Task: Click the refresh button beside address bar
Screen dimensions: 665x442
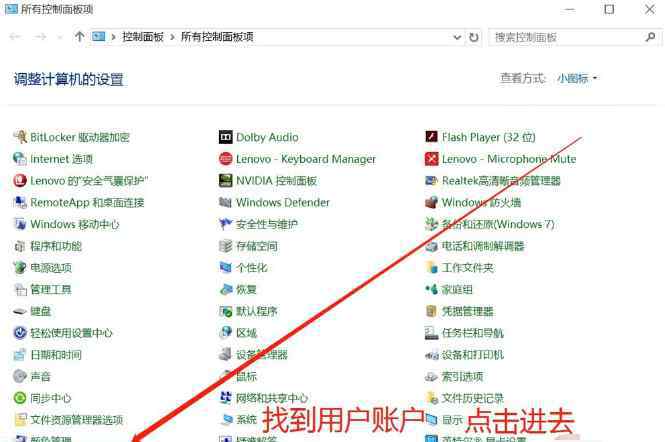Action: click(473, 37)
